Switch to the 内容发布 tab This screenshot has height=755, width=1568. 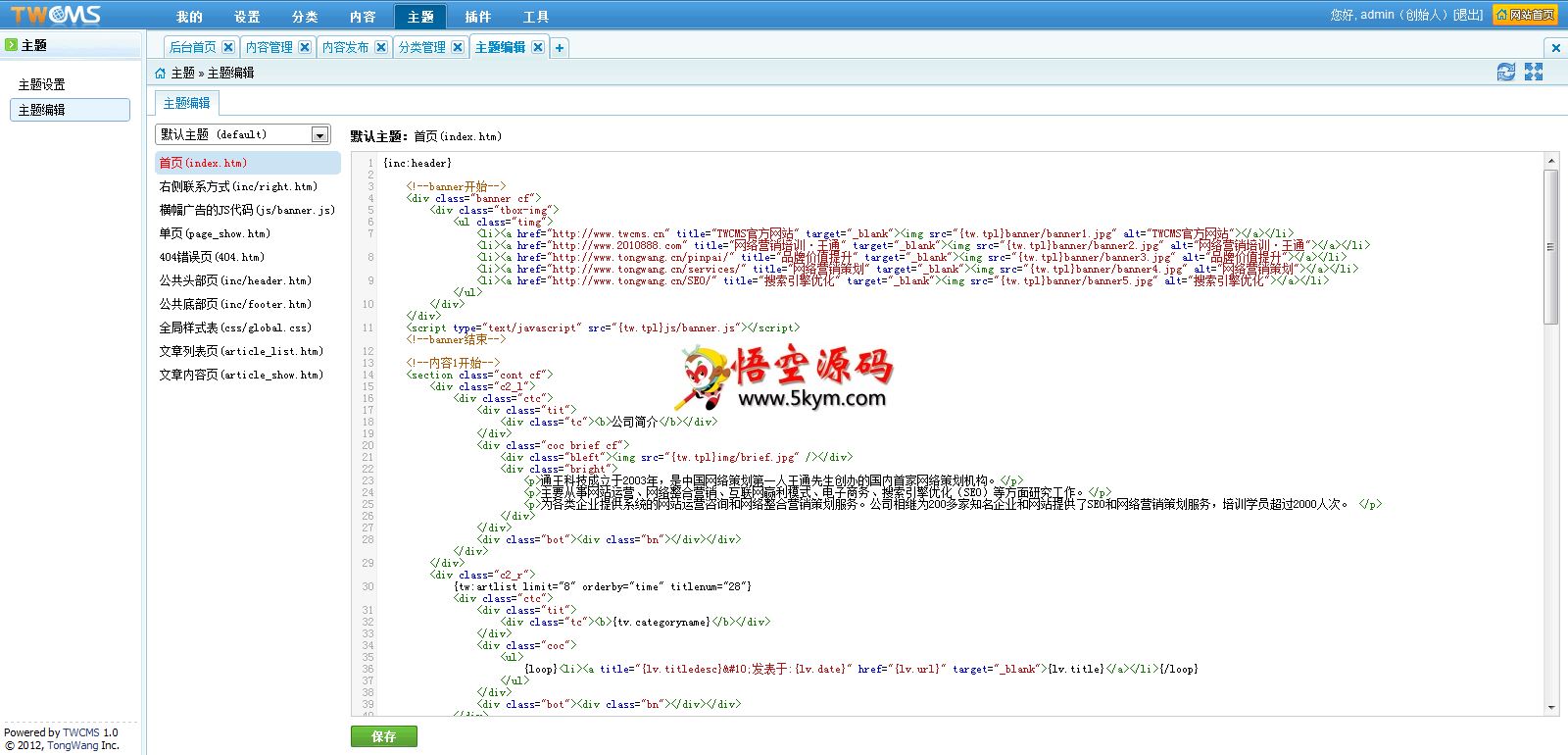(346, 47)
